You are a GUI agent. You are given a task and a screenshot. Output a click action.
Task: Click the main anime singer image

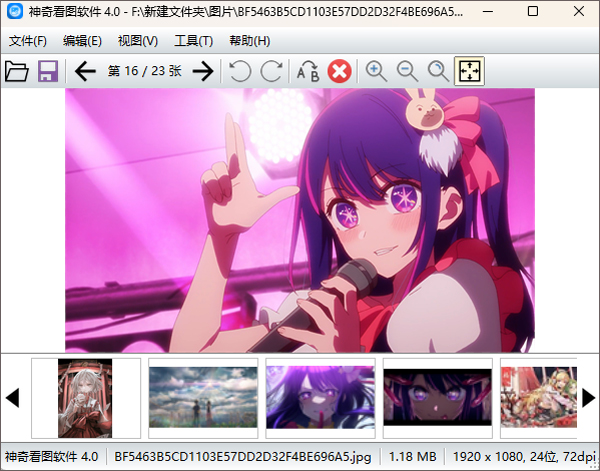(300, 220)
